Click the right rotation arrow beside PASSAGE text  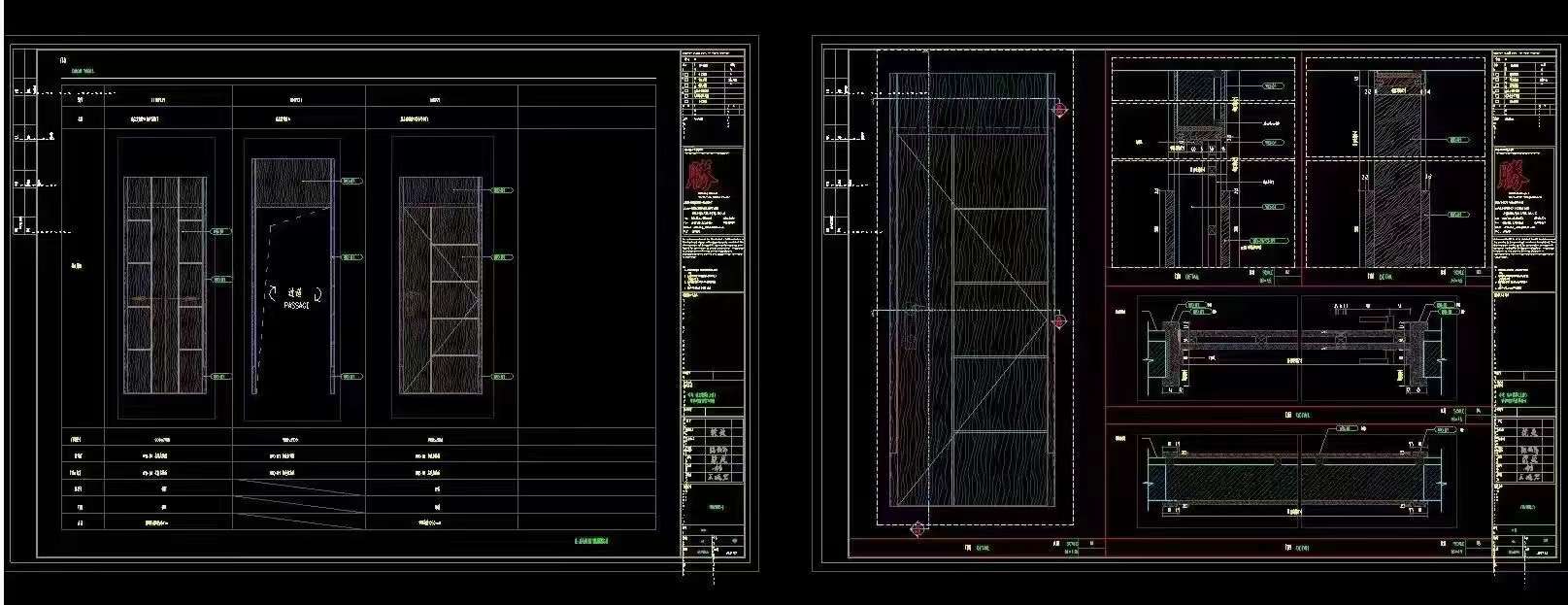point(316,292)
